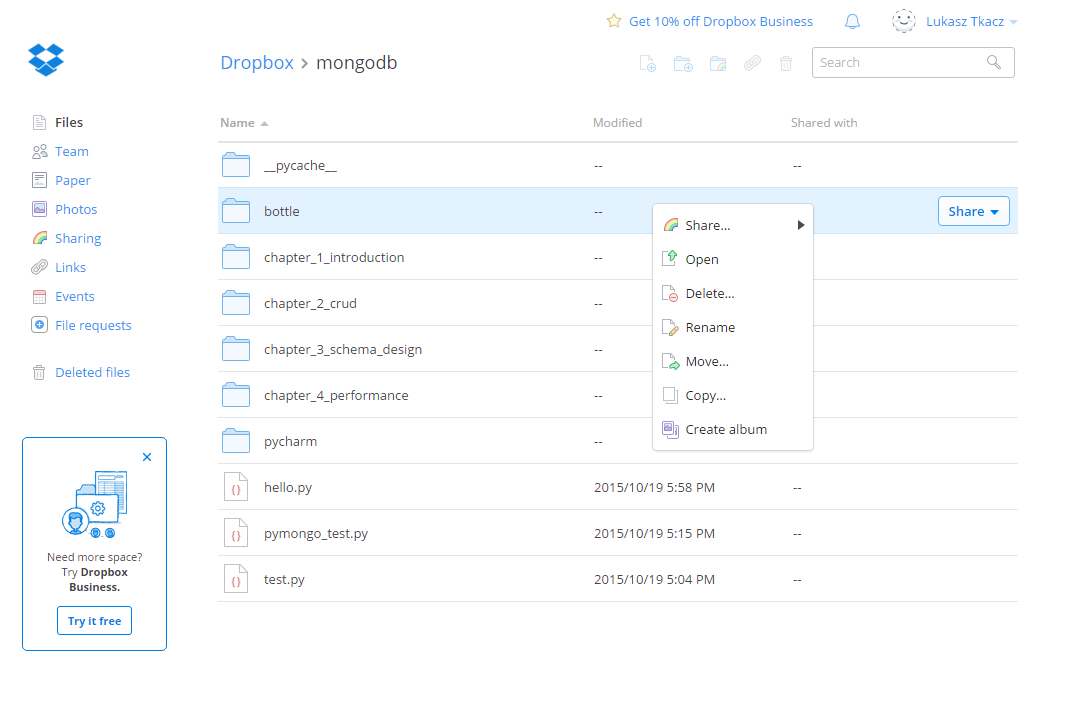Click the mongodb breadcrumb title

357,63
